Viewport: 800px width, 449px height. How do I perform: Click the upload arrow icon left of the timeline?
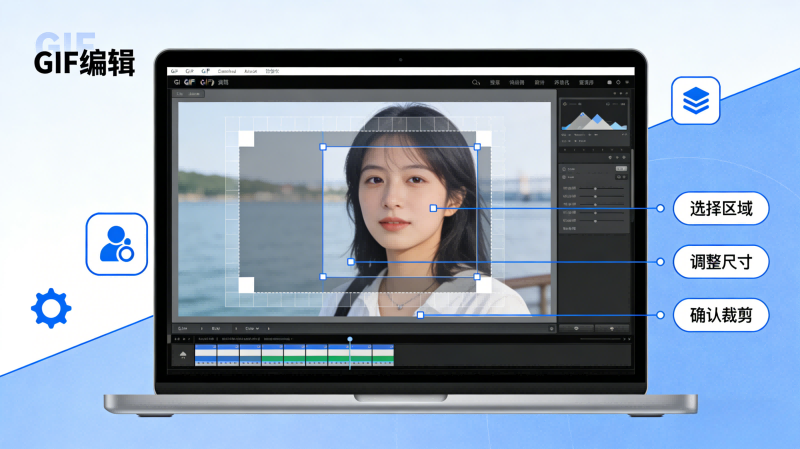tap(183, 354)
